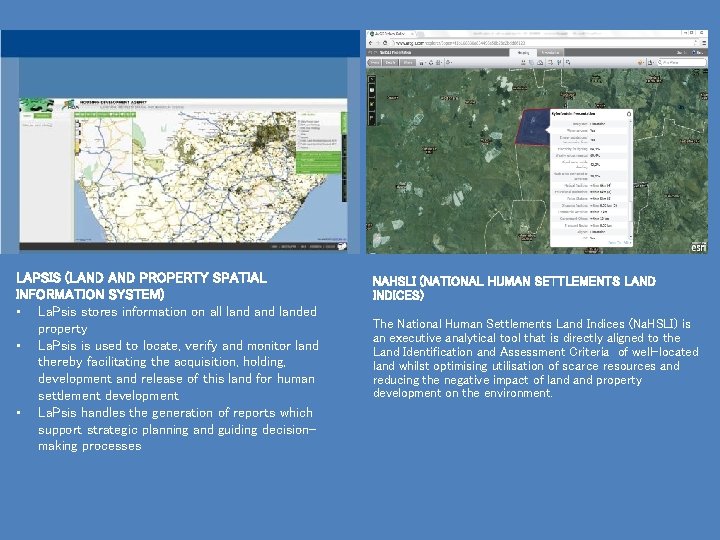The width and height of the screenshot is (720, 540).
Task: Click the green tab in LaPsis left panel
Action: 43,116
